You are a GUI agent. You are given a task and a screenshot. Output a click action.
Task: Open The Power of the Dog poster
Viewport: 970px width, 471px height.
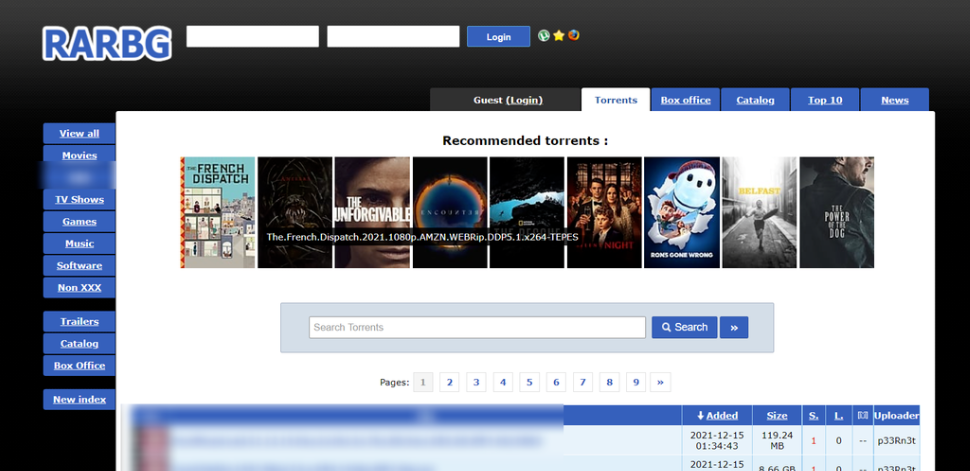[837, 212]
